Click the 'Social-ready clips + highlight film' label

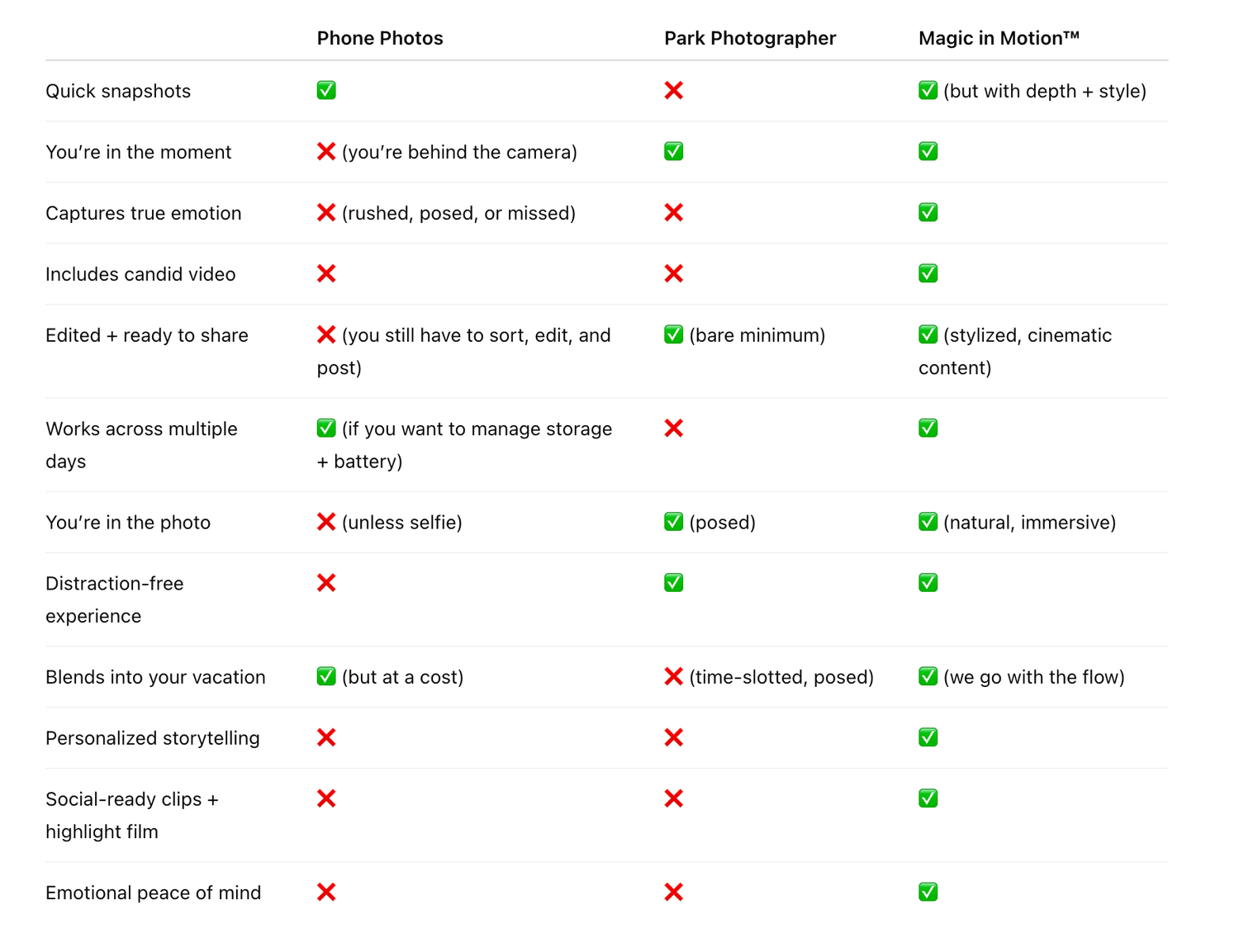(x=132, y=815)
